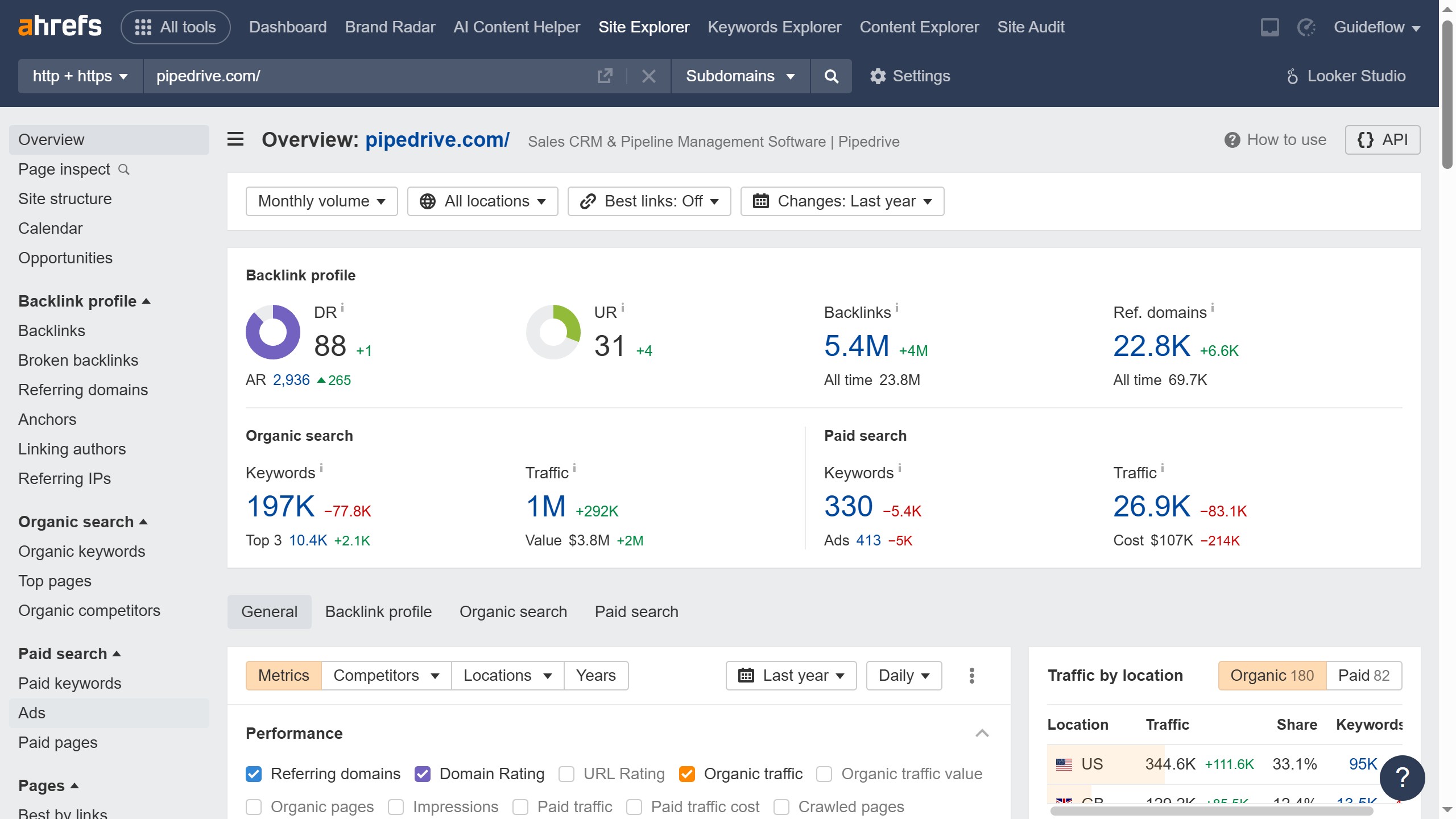Open pipedrive.com in external link icon
Image resolution: width=1456 pixels, height=819 pixels.
click(x=605, y=76)
